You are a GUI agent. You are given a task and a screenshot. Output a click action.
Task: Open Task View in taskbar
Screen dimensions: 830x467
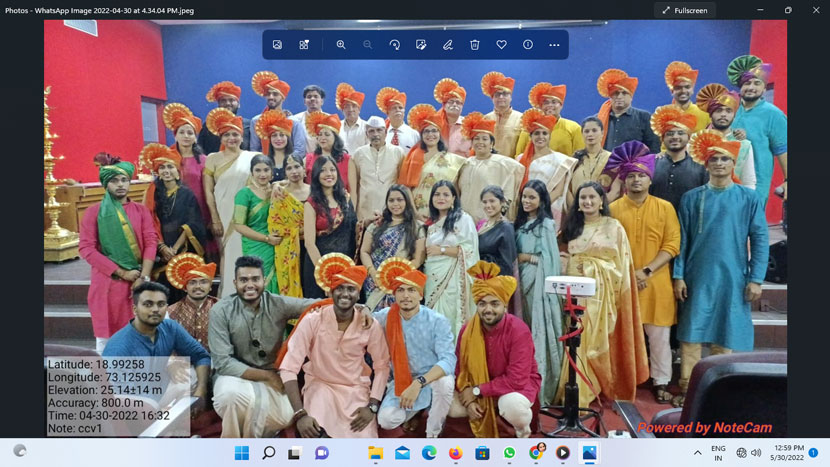[295, 453]
